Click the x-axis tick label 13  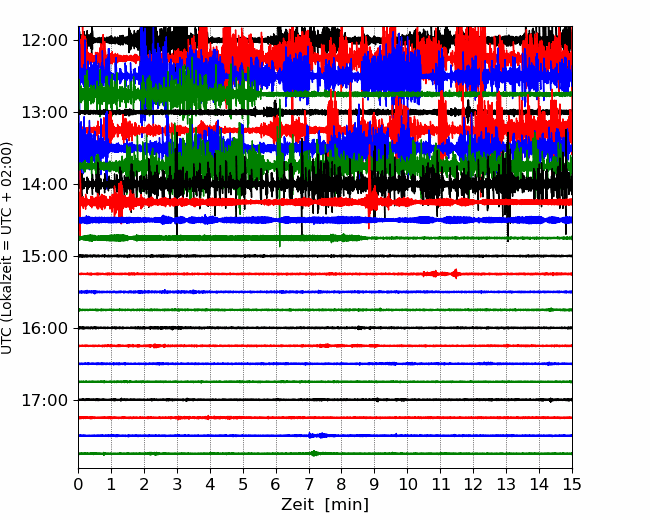pos(507,484)
